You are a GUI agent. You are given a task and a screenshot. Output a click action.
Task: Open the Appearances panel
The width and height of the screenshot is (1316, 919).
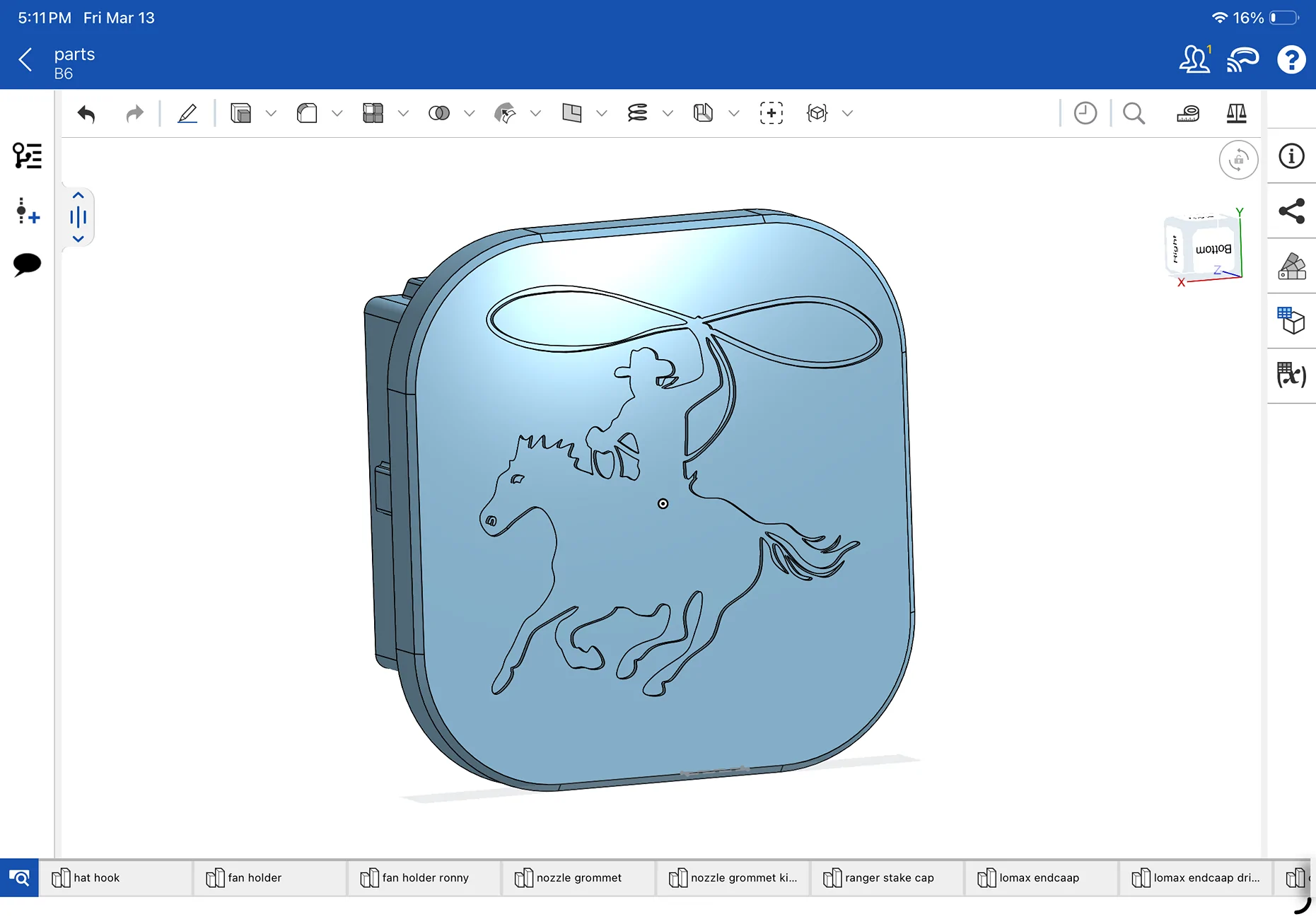click(1291, 267)
